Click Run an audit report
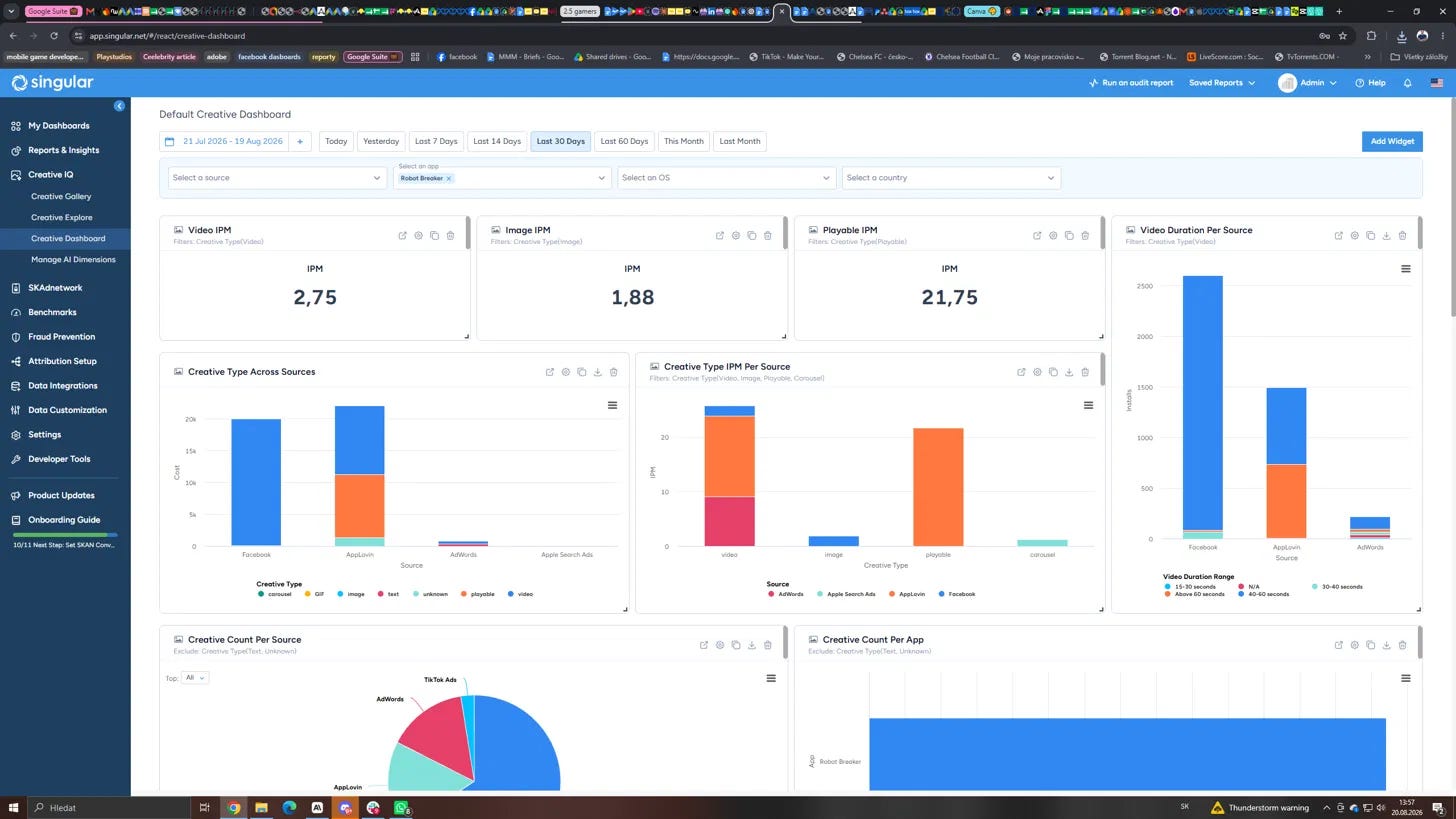1456x819 pixels. point(1131,83)
